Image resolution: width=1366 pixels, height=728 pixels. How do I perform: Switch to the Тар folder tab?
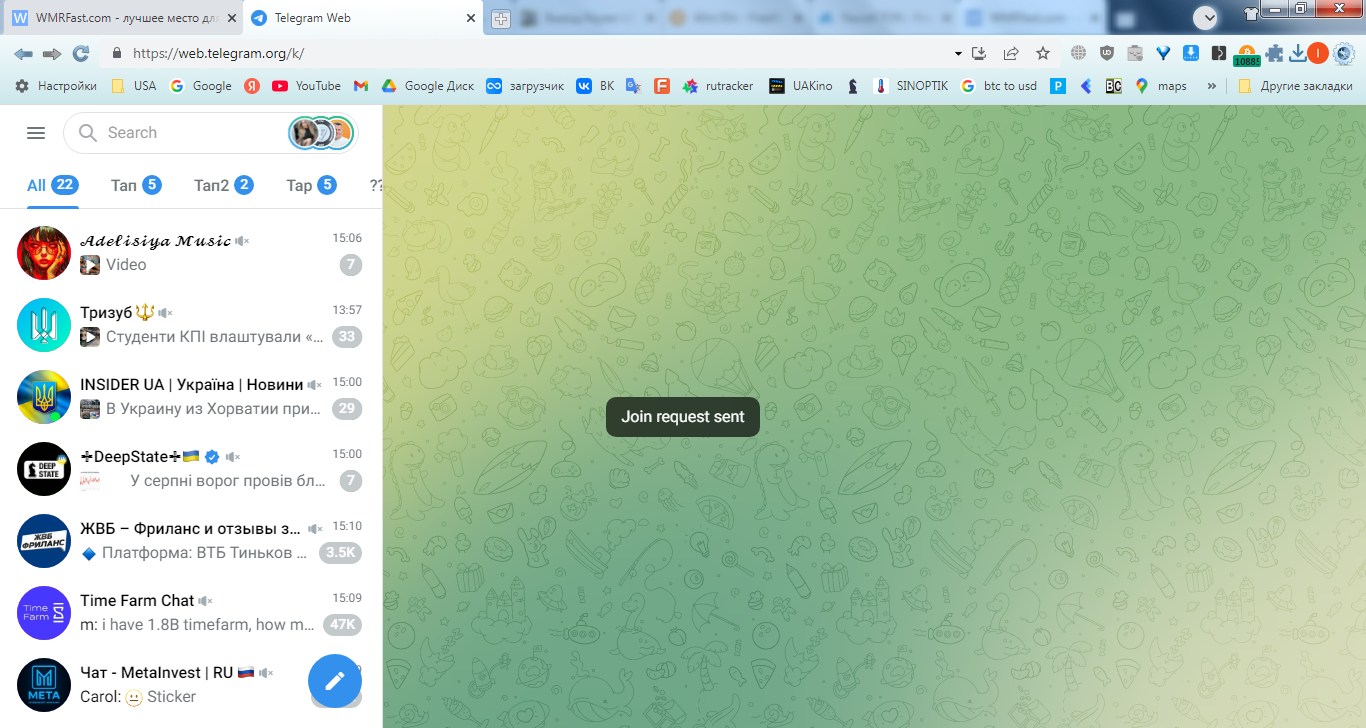tap(311, 185)
